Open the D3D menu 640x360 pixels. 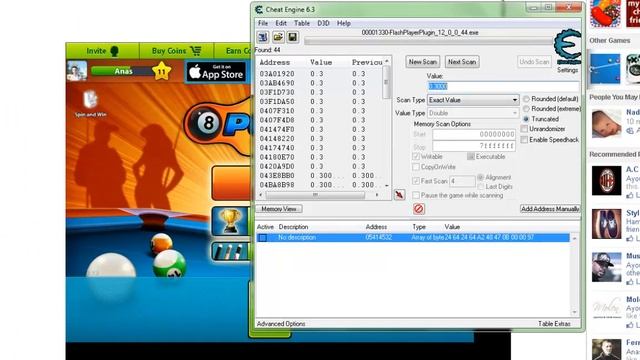[x=323, y=23]
